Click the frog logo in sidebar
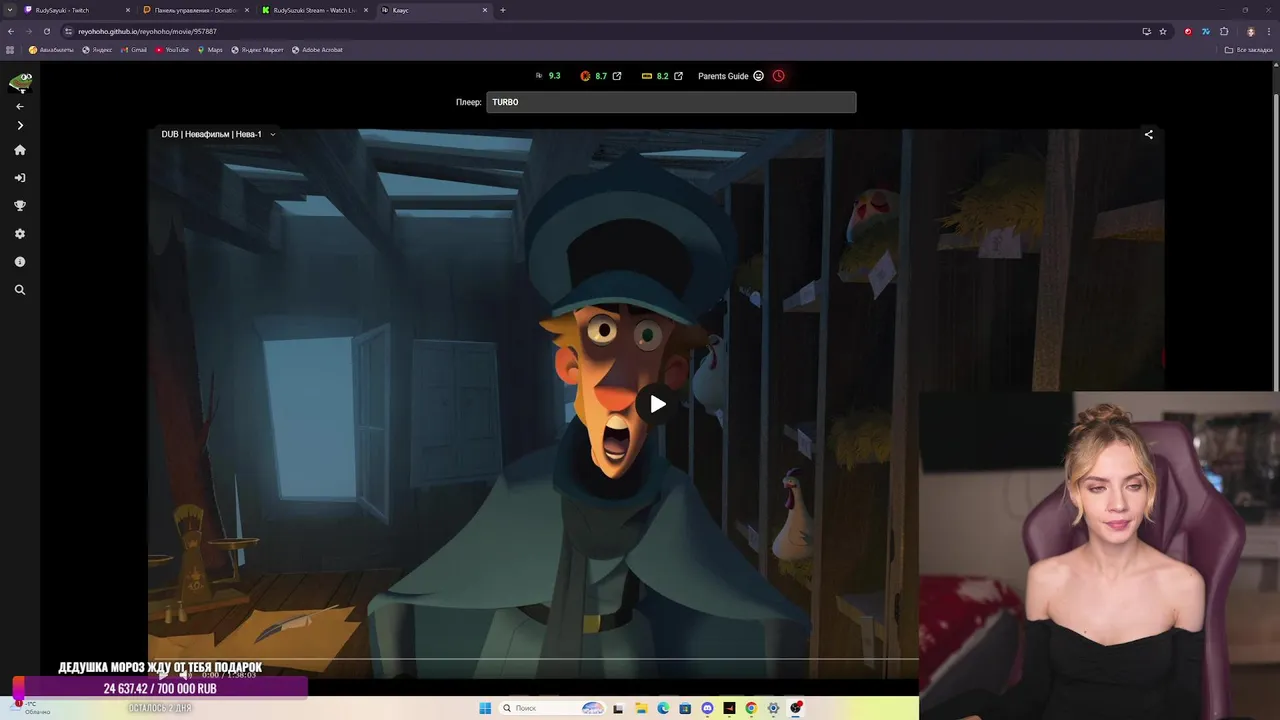 (x=20, y=83)
